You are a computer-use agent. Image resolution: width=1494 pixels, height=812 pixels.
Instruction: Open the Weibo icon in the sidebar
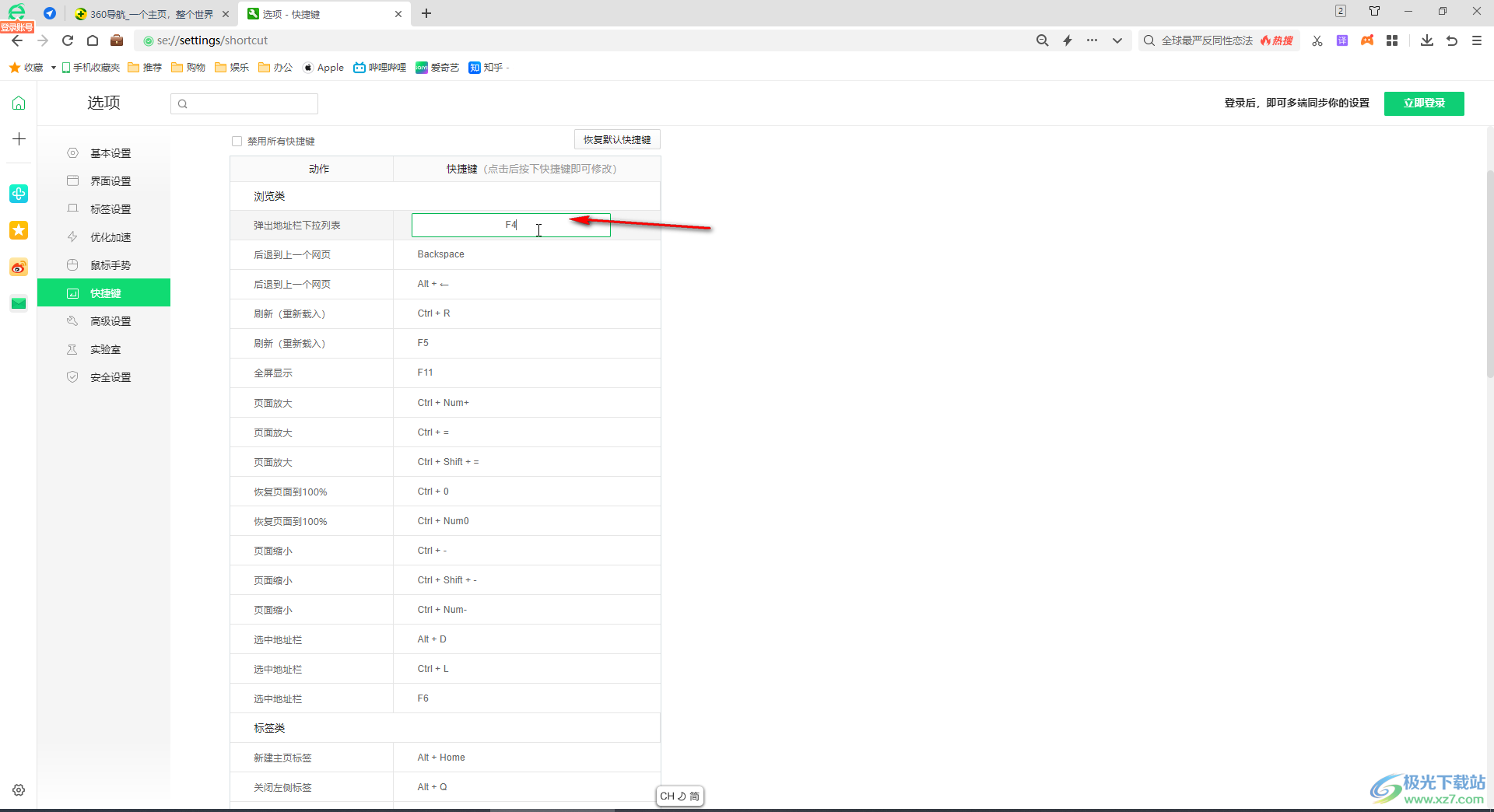19,268
